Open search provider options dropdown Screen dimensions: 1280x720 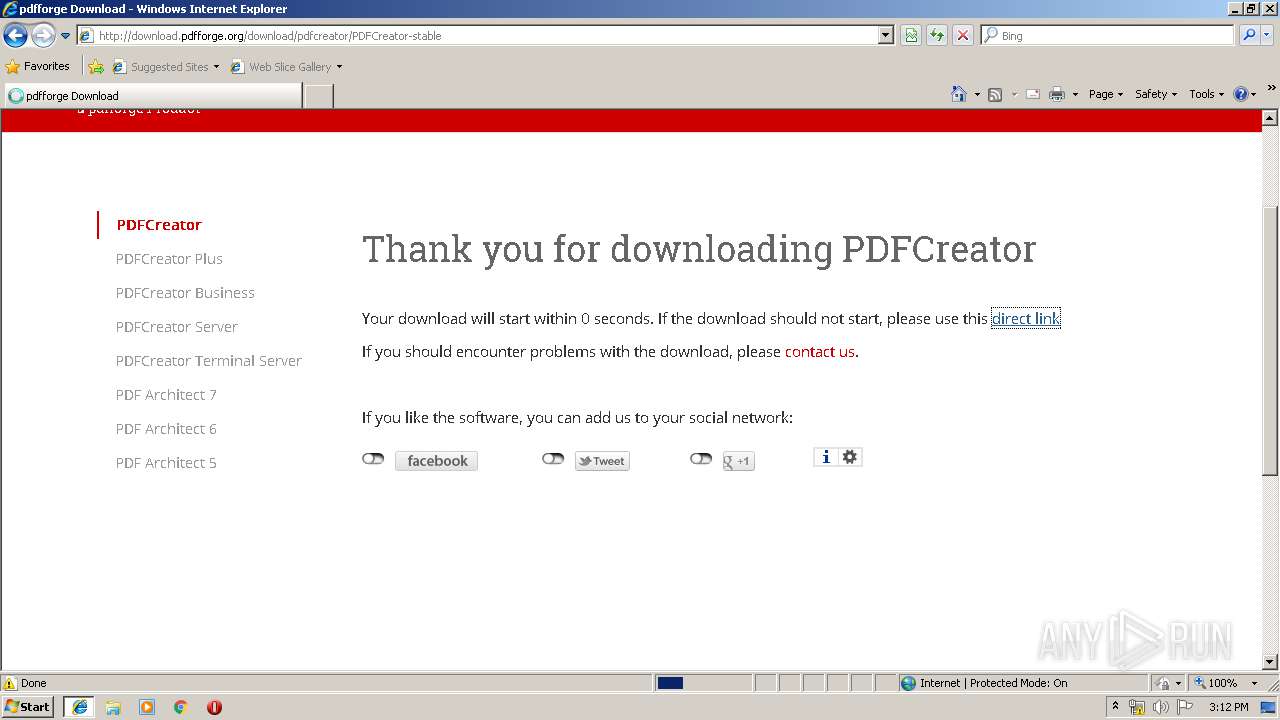[1267, 35]
